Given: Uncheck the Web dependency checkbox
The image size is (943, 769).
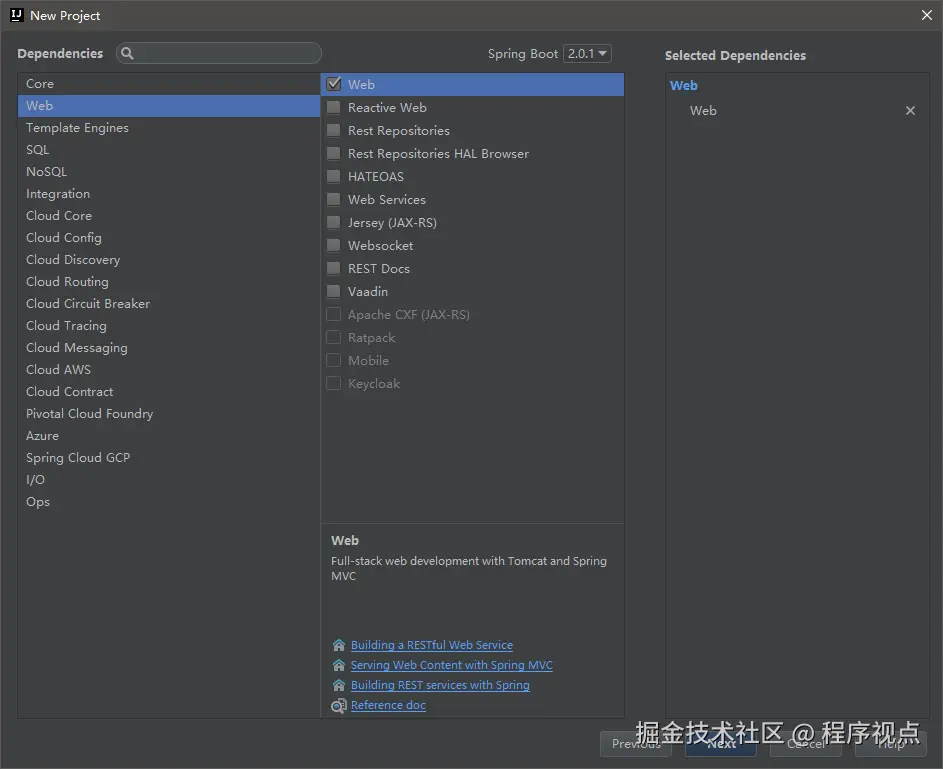Looking at the screenshot, I should pos(334,84).
